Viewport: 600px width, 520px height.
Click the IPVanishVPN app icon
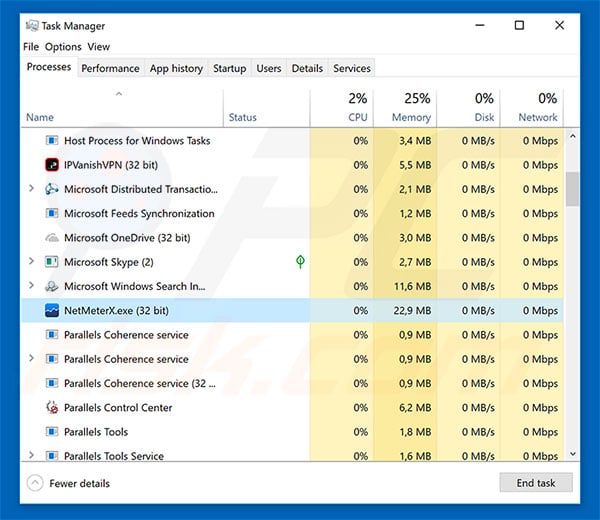pyautogui.click(x=52, y=165)
